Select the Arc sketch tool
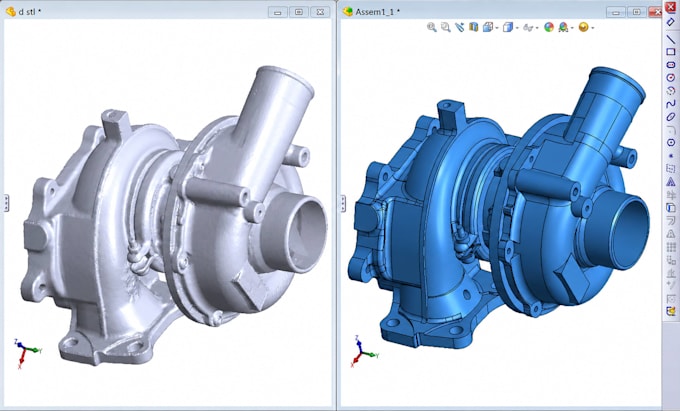This screenshot has width=680, height=411. [x=671, y=91]
